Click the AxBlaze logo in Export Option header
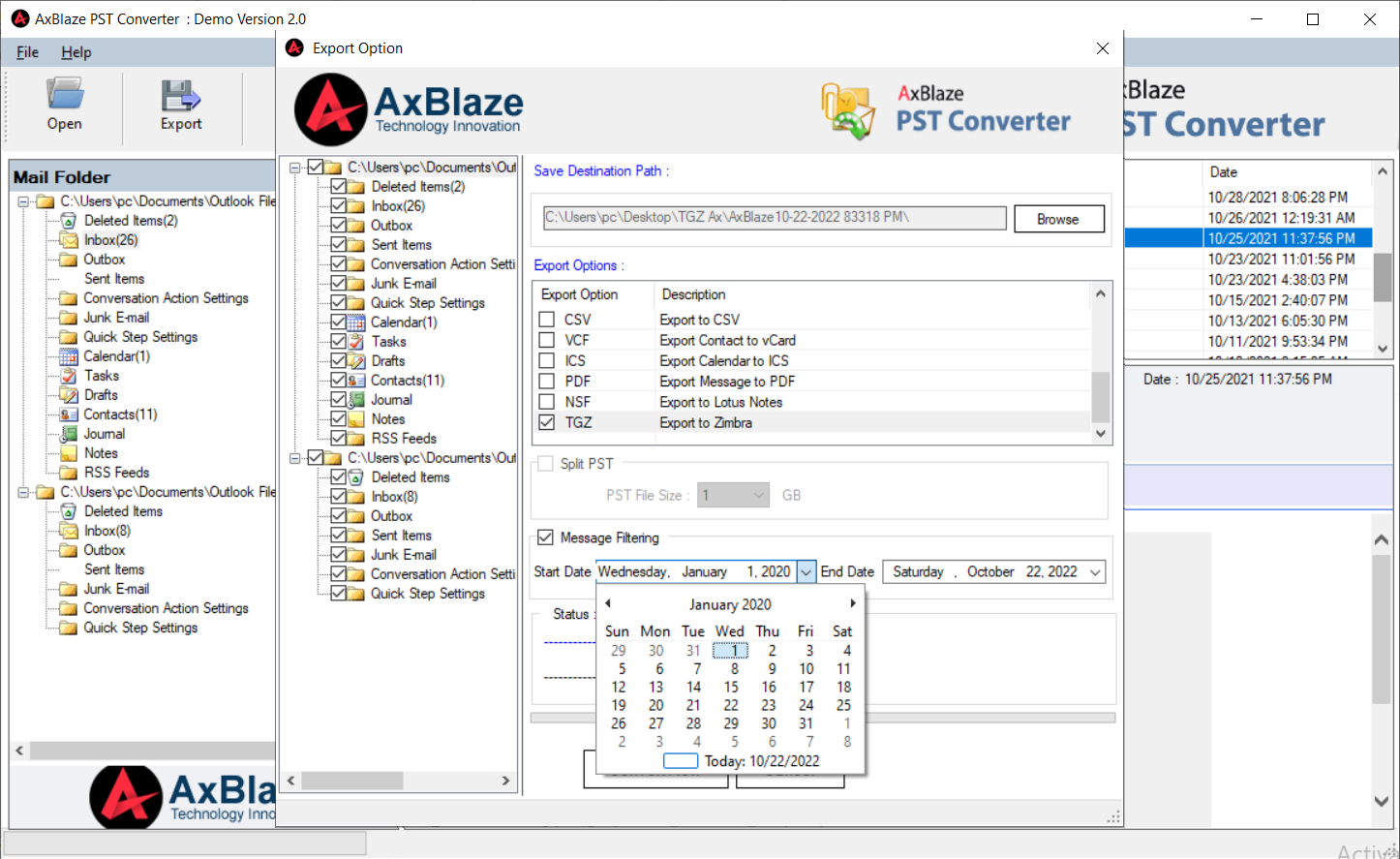Image resolution: width=1400 pixels, height=859 pixels. tap(409, 109)
